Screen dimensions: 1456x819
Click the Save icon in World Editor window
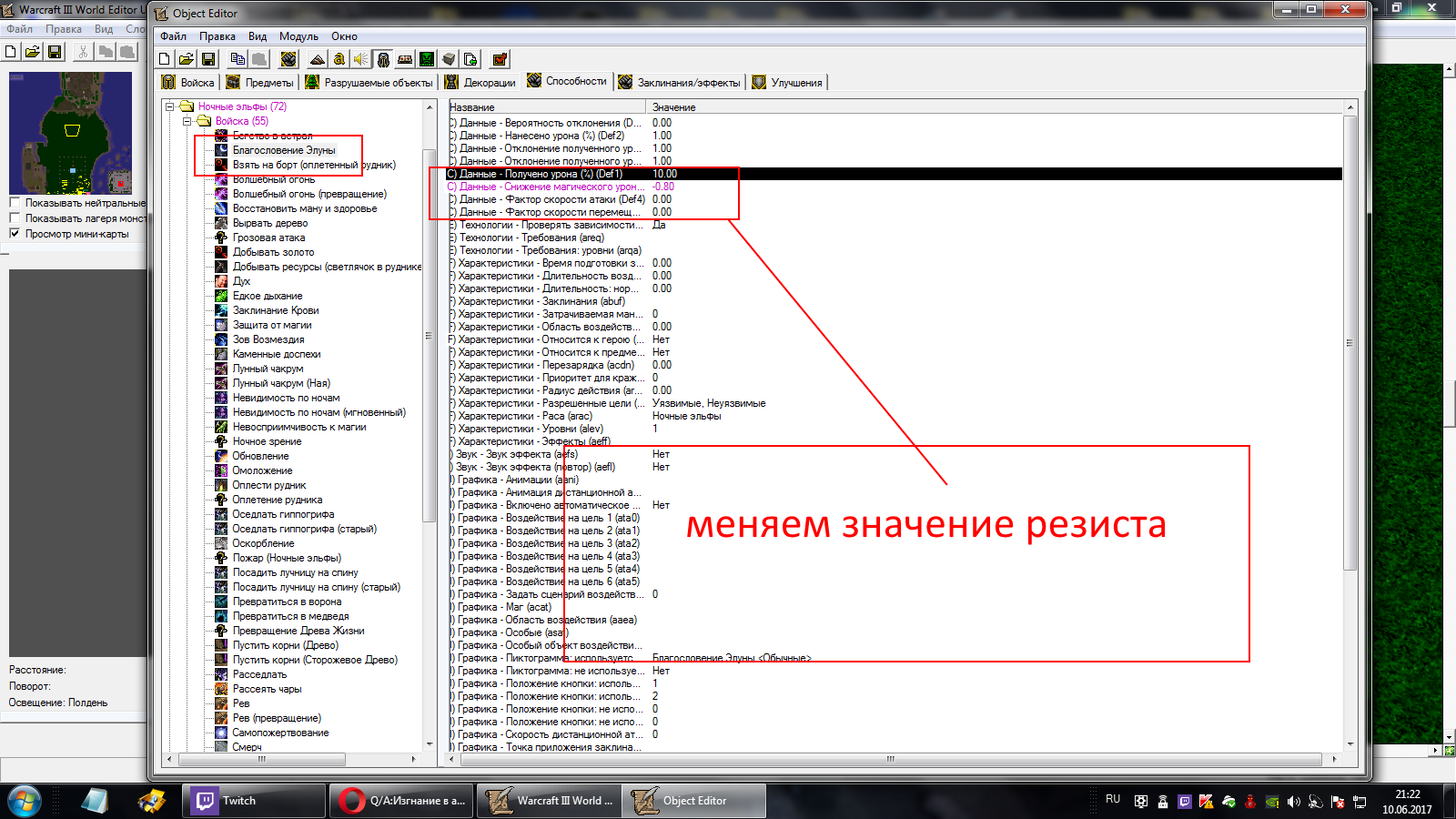pos(55,52)
